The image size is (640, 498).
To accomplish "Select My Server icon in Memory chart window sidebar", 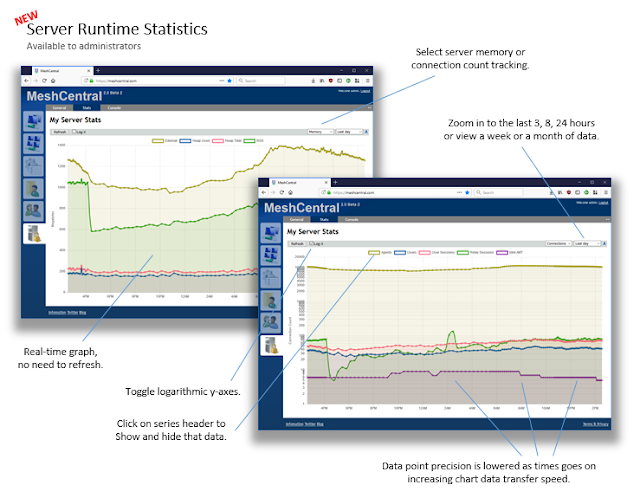I will click(33, 233).
